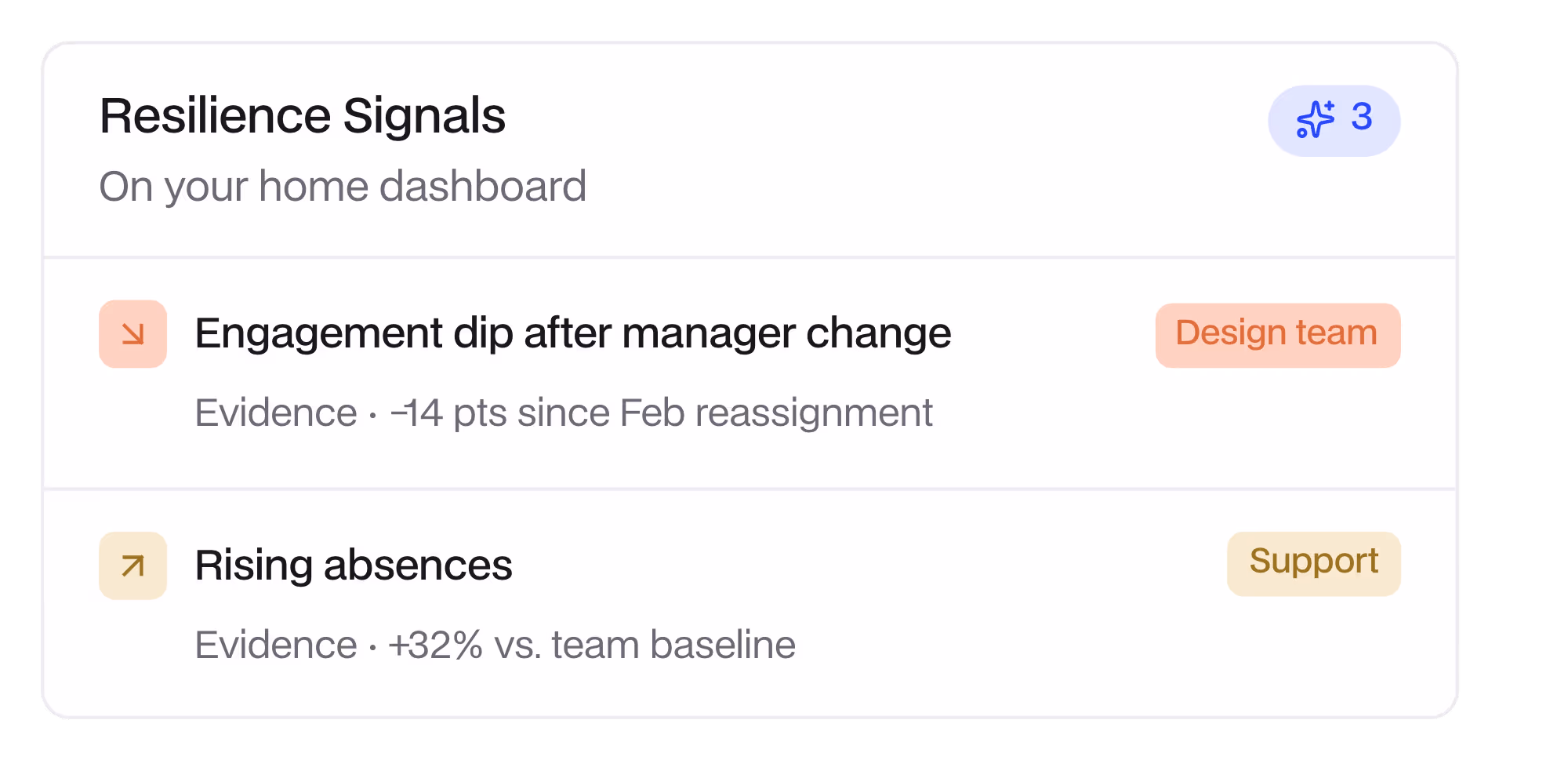Select the Rising absences list row
The width and height of the screenshot is (1568, 760).
point(750,603)
